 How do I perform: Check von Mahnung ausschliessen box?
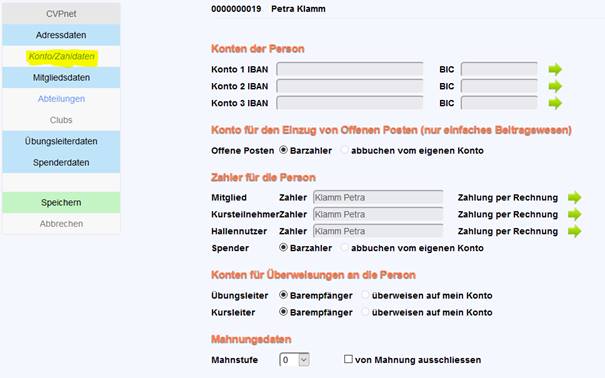pyautogui.click(x=348, y=359)
